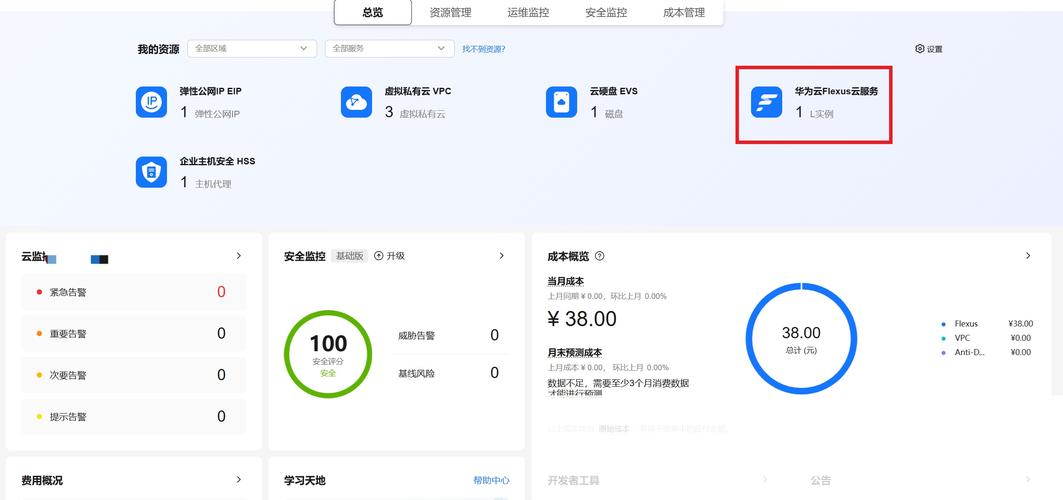Click the 找不到资源? link
The height and width of the screenshot is (500, 1063).
coord(484,49)
